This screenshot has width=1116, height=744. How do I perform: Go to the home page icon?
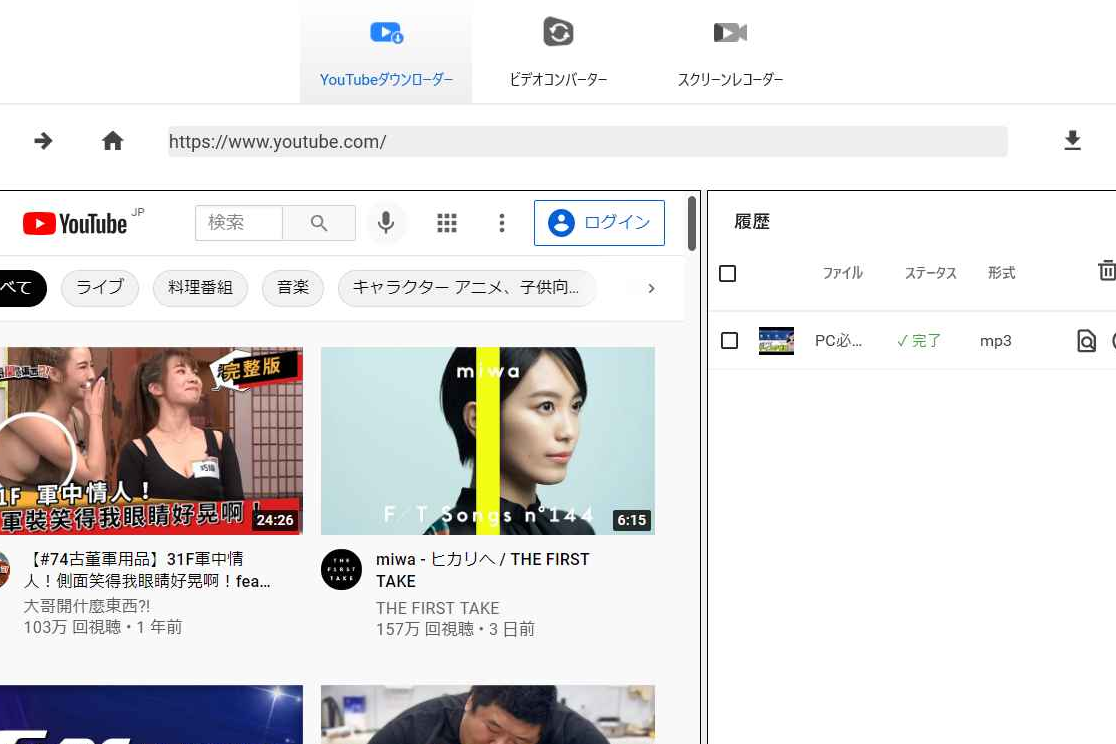(112, 141)
